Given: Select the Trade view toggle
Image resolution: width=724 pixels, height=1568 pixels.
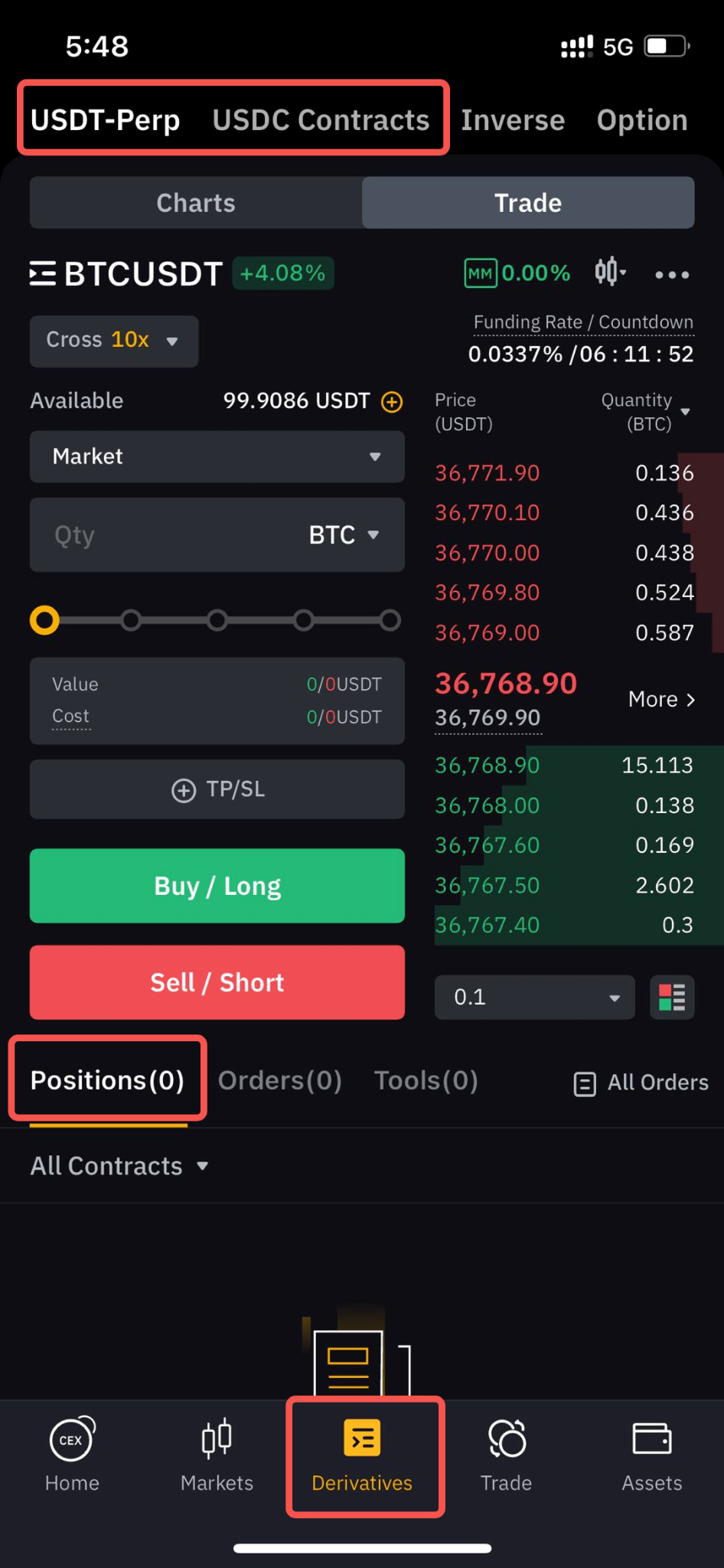Looking at the screenshot, I should click(528, 203).
